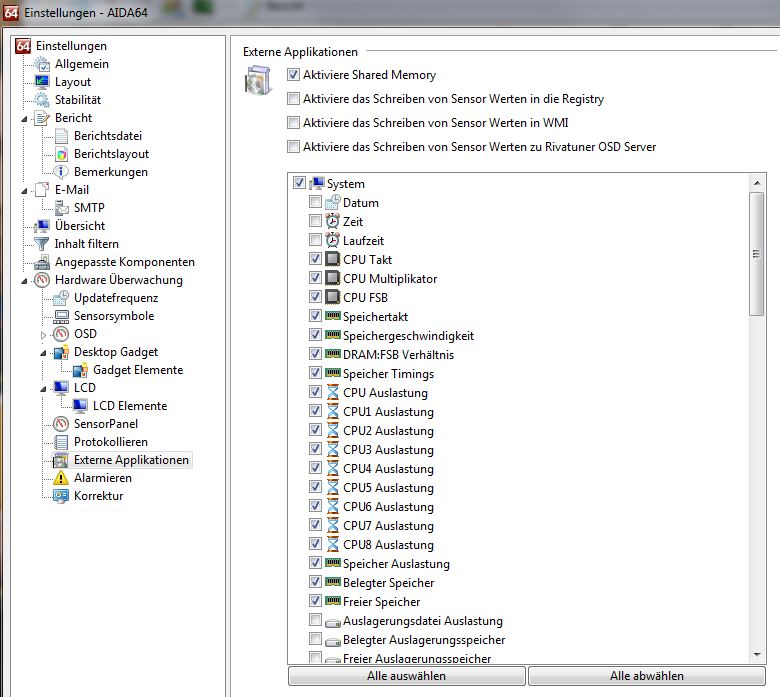
Task: Click the SMTP mail icon
Action: pos(61,208)
